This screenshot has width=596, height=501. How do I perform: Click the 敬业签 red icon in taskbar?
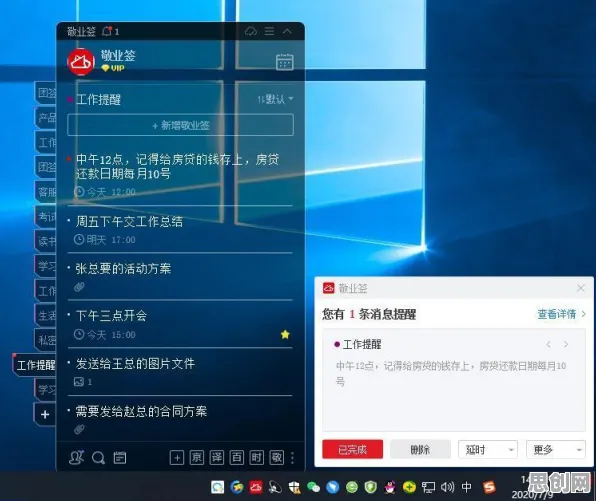256,487
